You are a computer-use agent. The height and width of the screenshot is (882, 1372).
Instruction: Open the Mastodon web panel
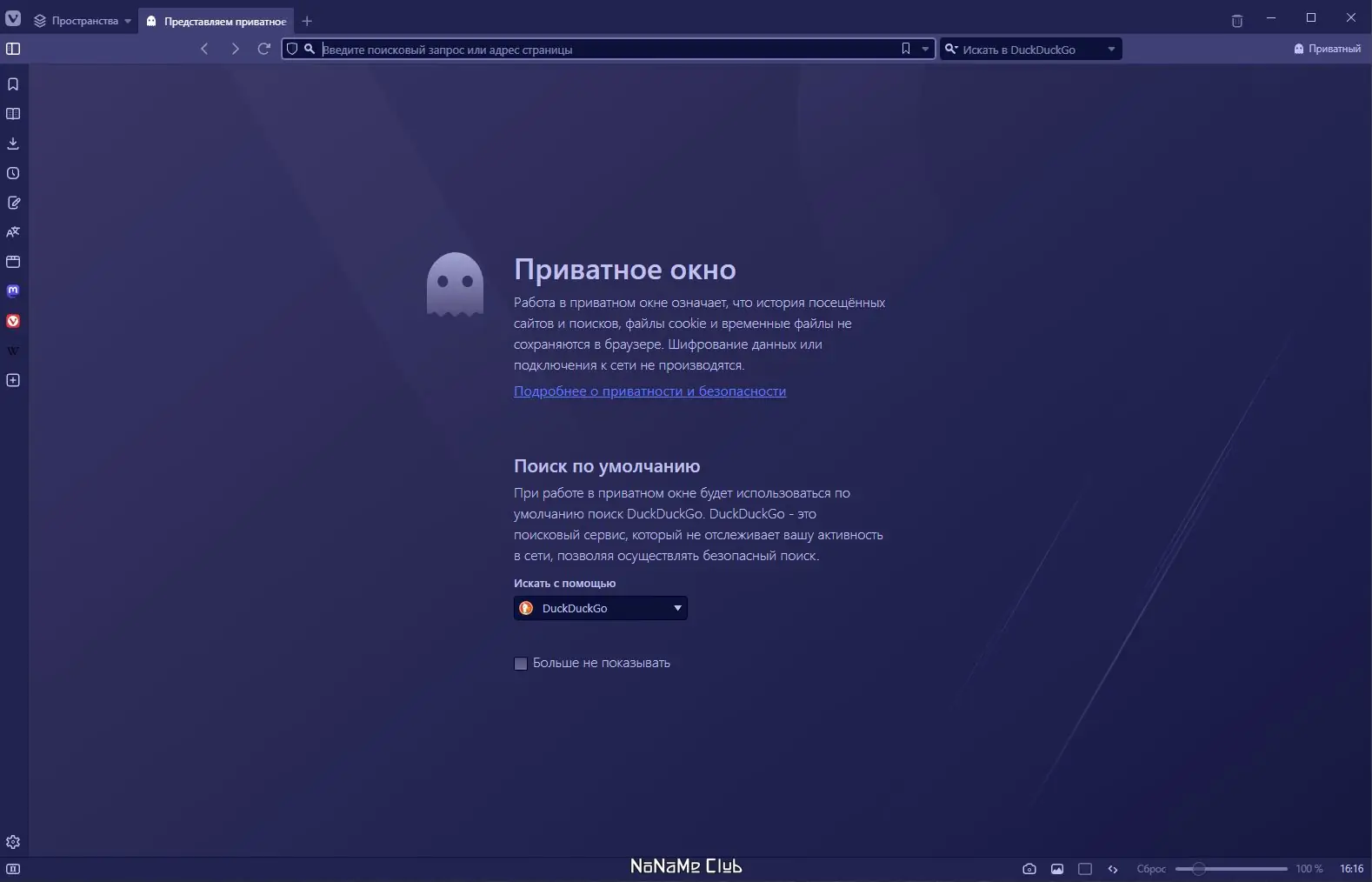coord(13,291)
